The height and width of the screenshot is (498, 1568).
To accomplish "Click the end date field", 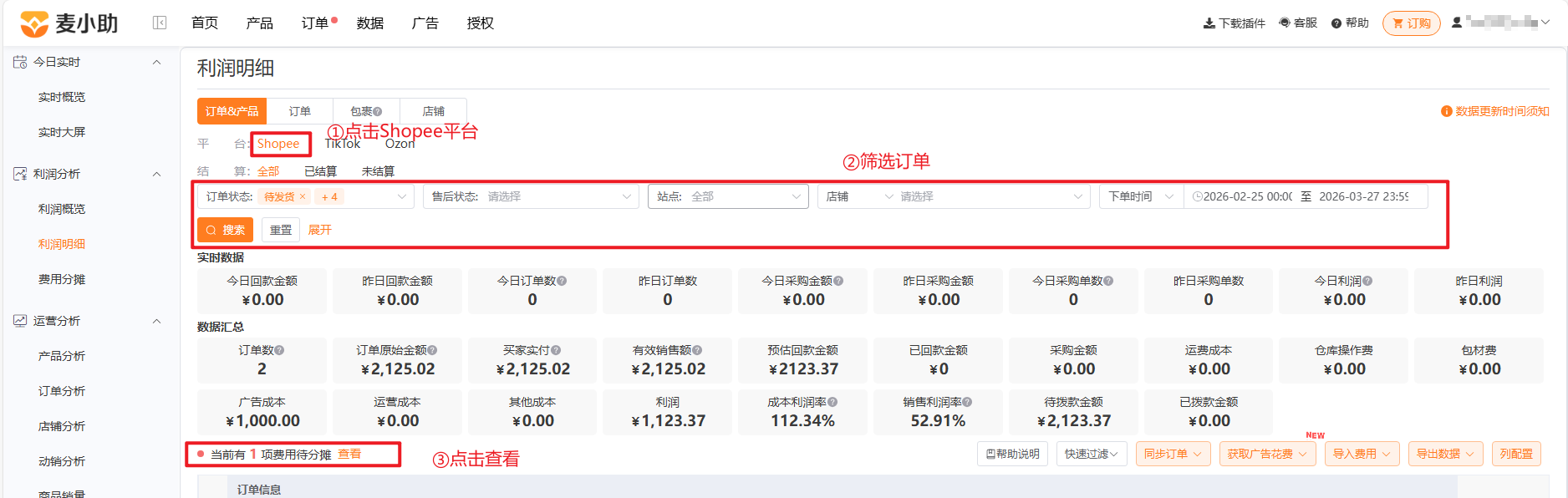I will [1364, 196].
